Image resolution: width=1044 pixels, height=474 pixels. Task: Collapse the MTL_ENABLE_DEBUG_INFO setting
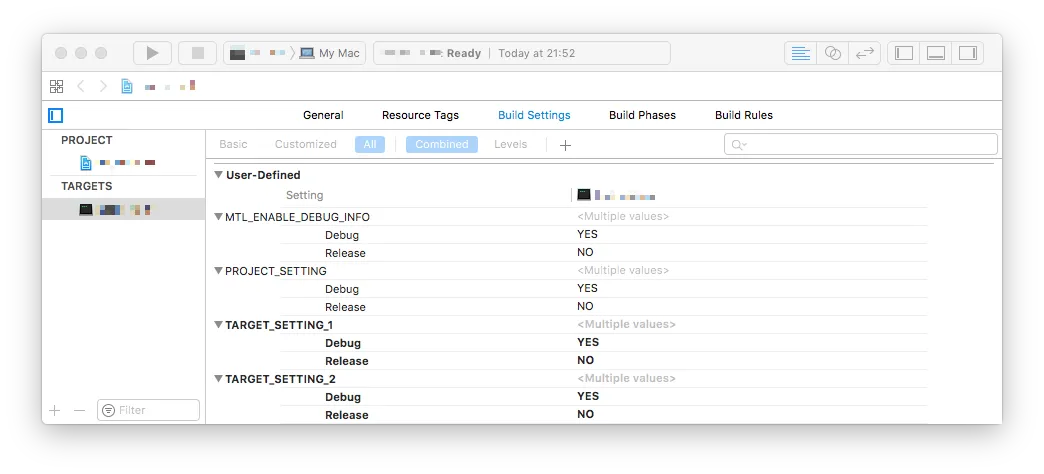tap(218, 217)
